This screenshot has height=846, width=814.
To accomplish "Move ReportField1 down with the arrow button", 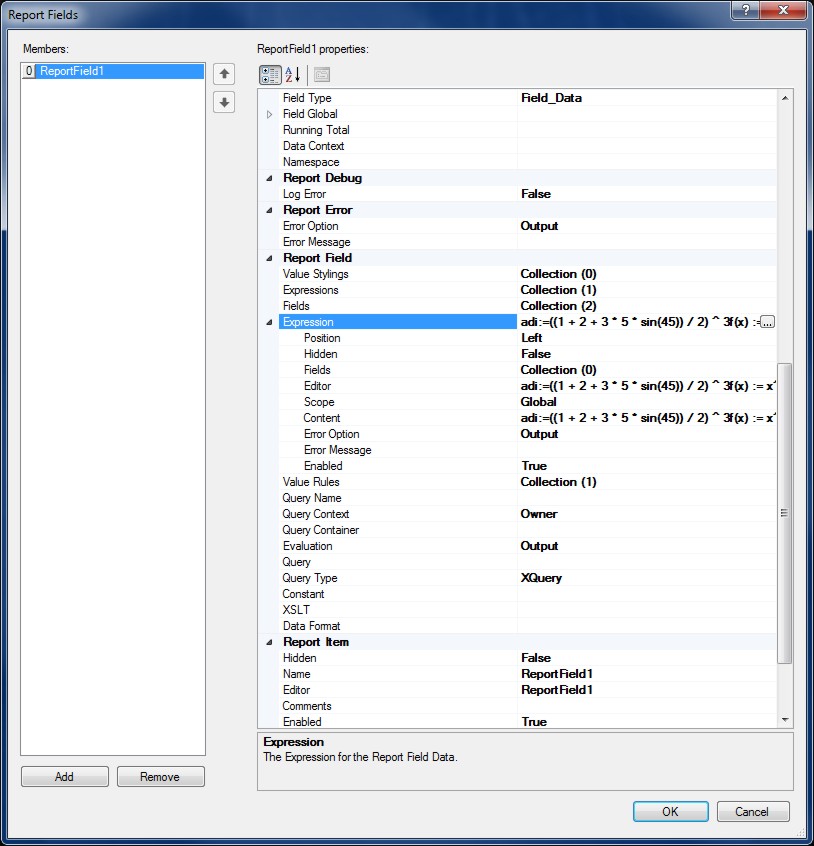I will (225, 102).
